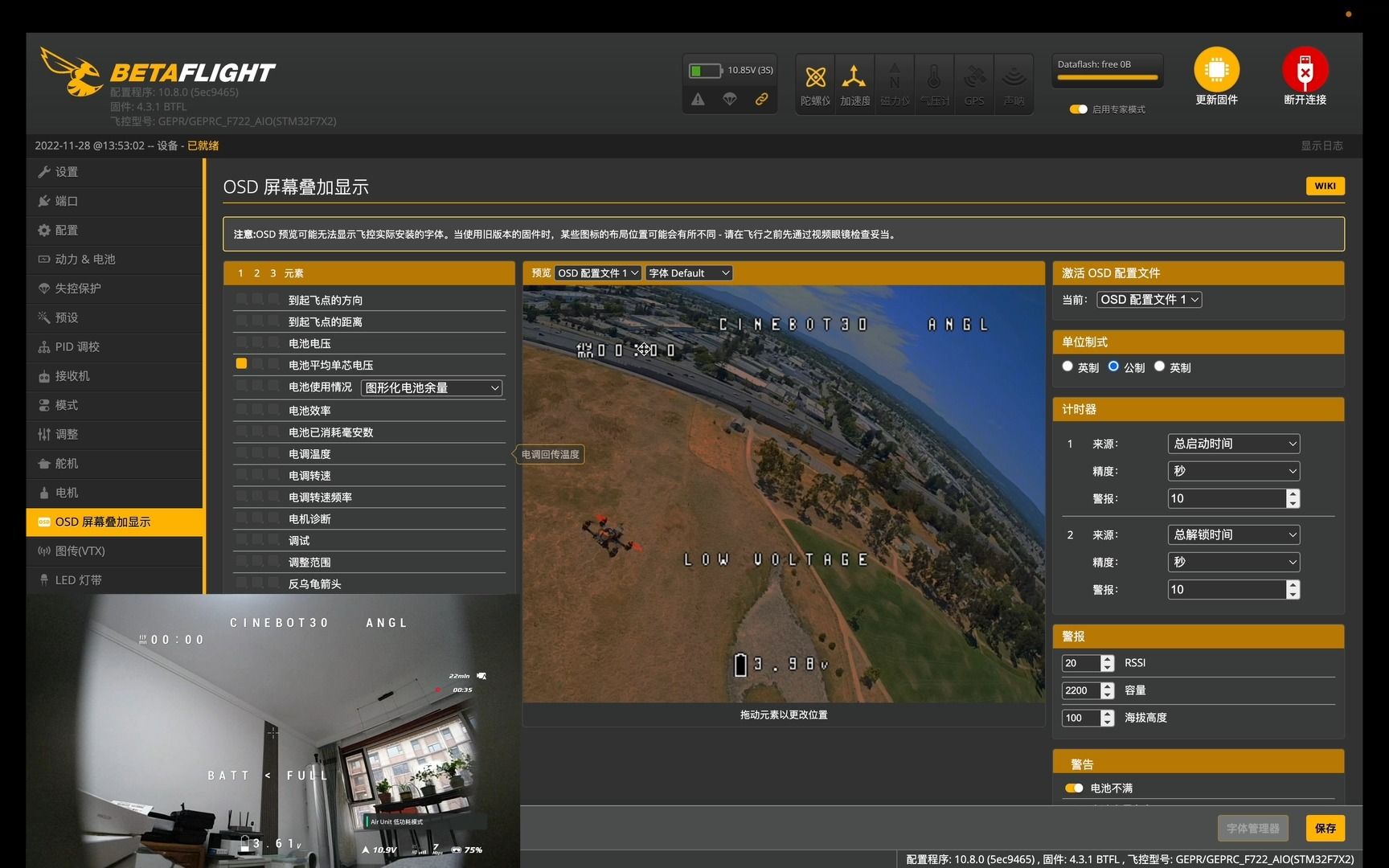Toggle profile 1 checkbox for 反乌龟箭头

pyautogui.click(x=241, y=583)
